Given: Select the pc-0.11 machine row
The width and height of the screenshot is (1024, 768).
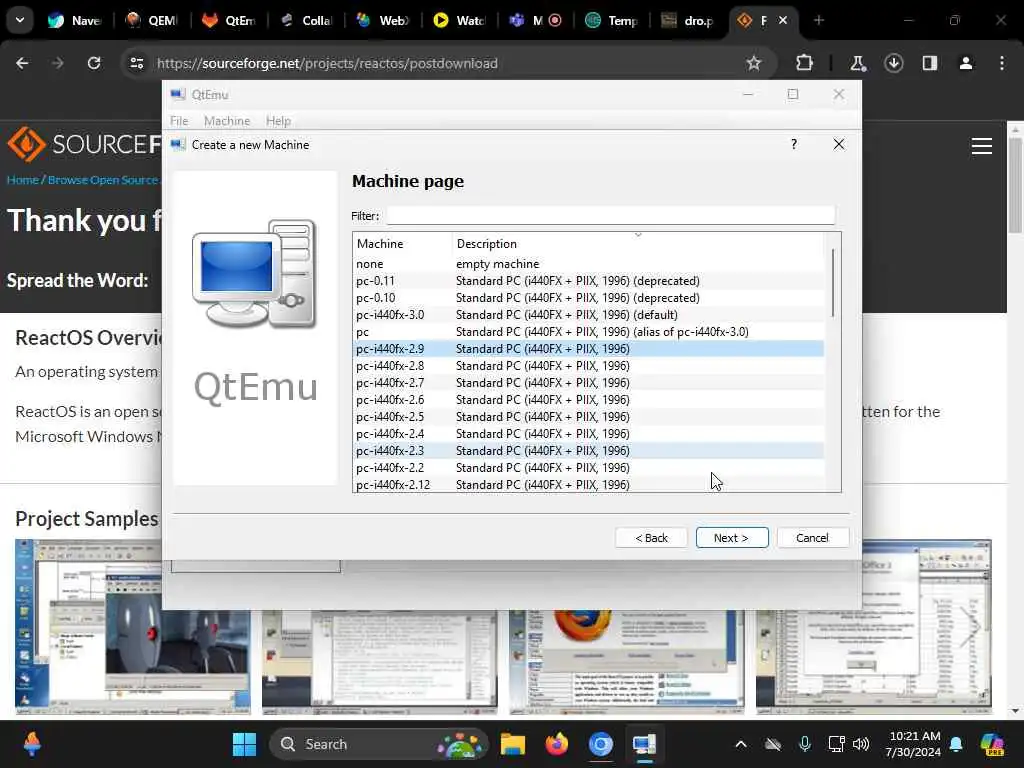Looking at the screenshot, I should click(588, 281).
